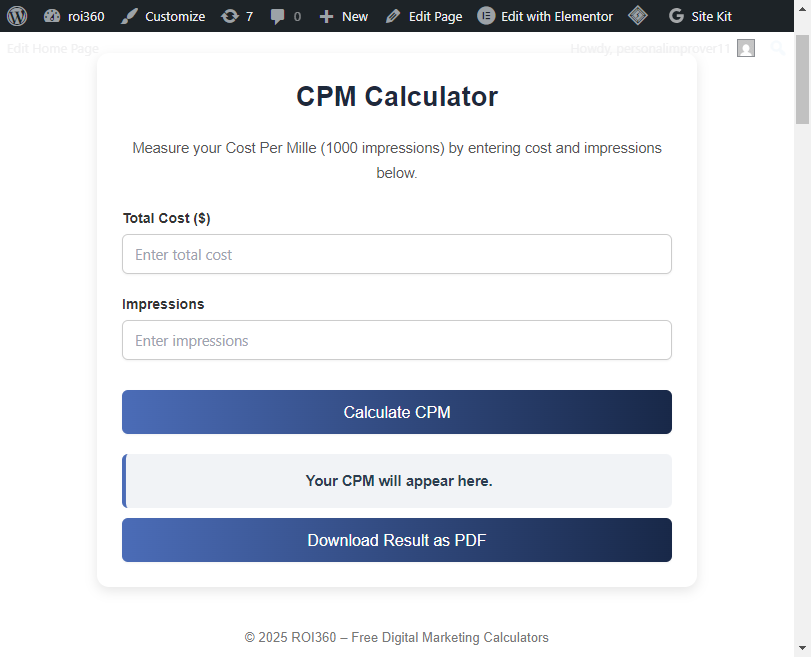The image size is (811, 657).
Task: Focus the Total Cost input field
Action: point(396,254)
